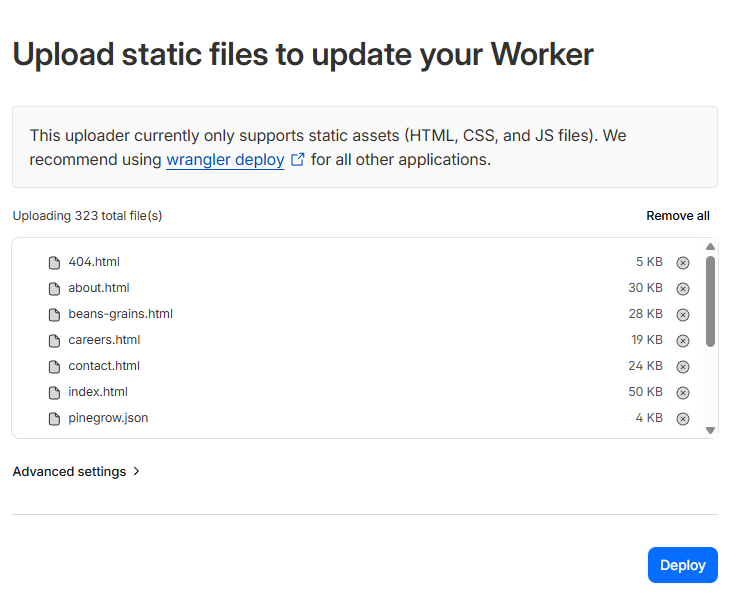Remove beans-grains.html using its X icon

(683, 315)
